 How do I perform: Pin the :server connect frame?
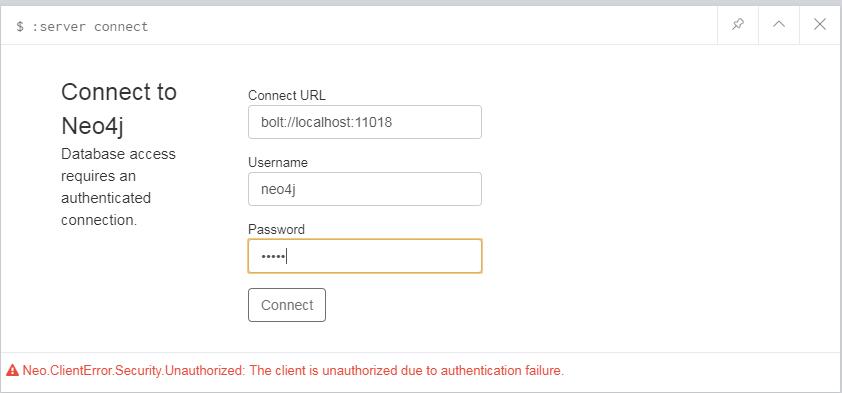(738, 25)
